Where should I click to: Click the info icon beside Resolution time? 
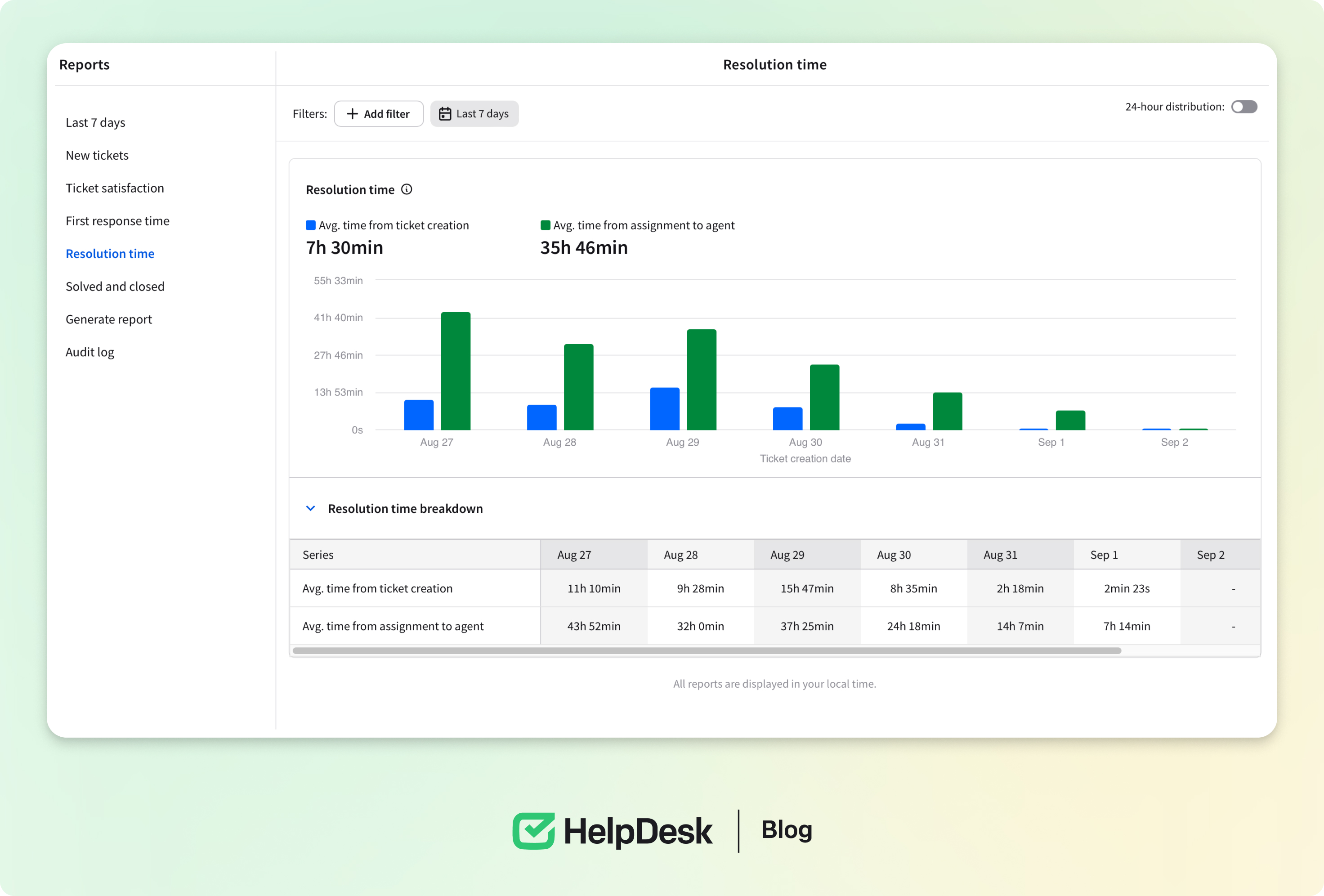[406, 189]
